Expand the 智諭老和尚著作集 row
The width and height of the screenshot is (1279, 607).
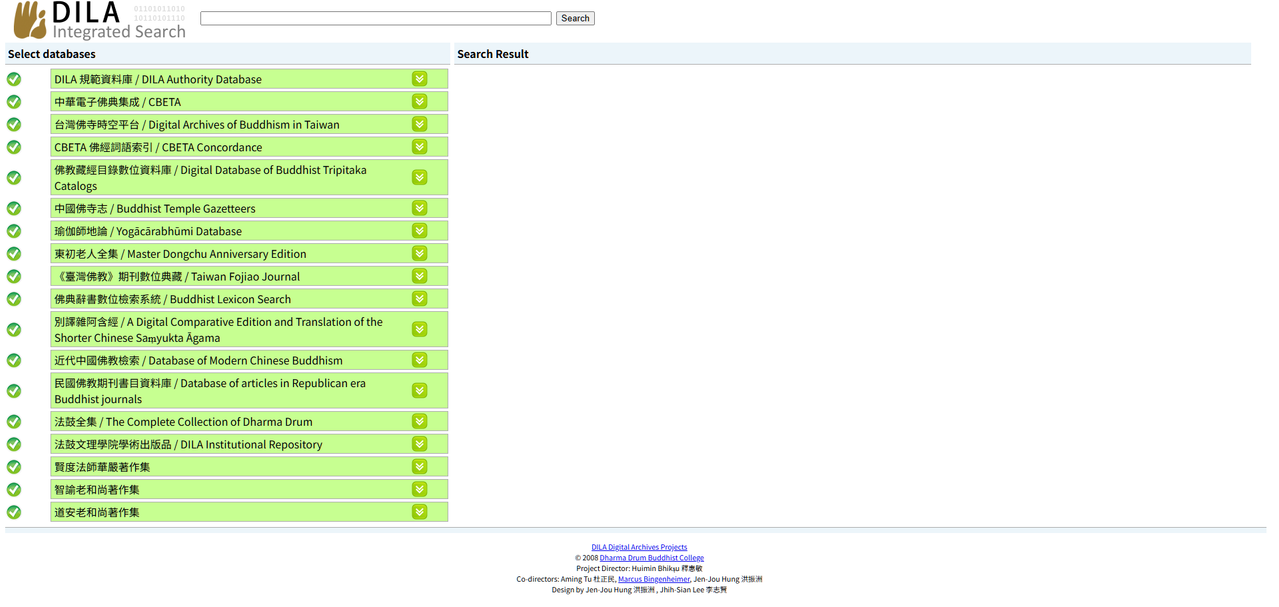click(420, 489)
